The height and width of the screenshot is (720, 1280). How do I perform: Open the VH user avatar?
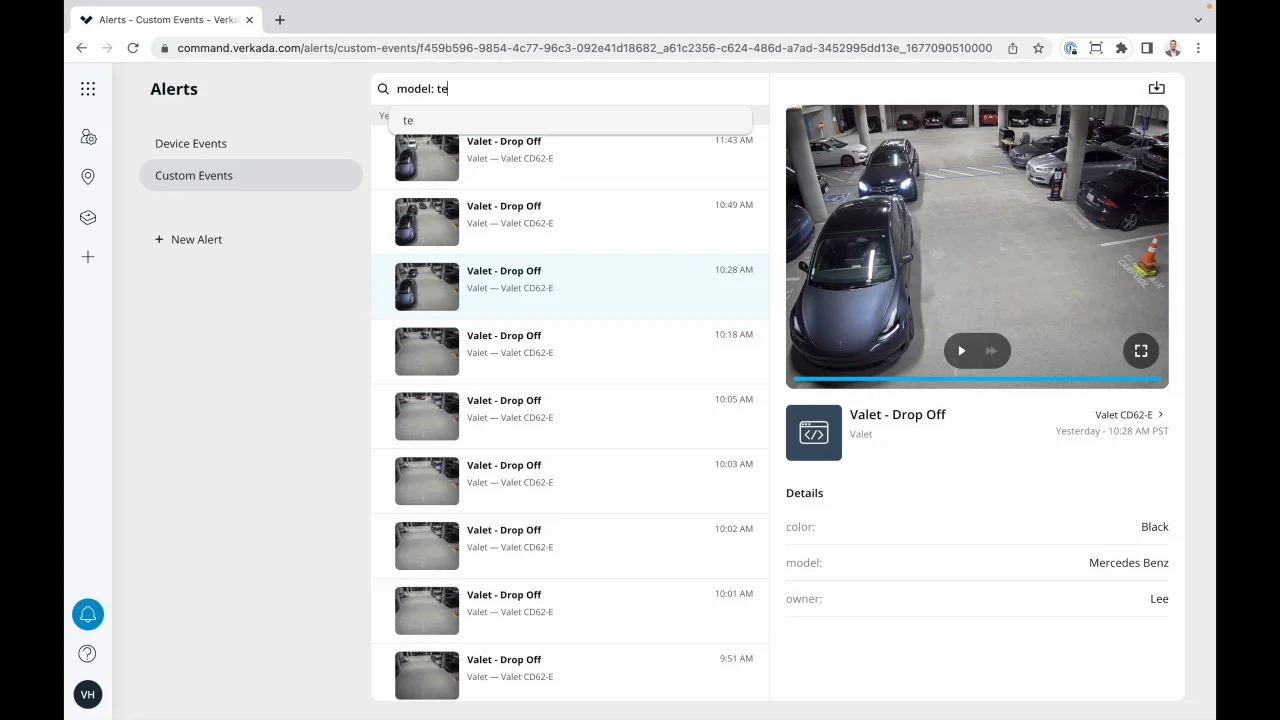(88, 694)
